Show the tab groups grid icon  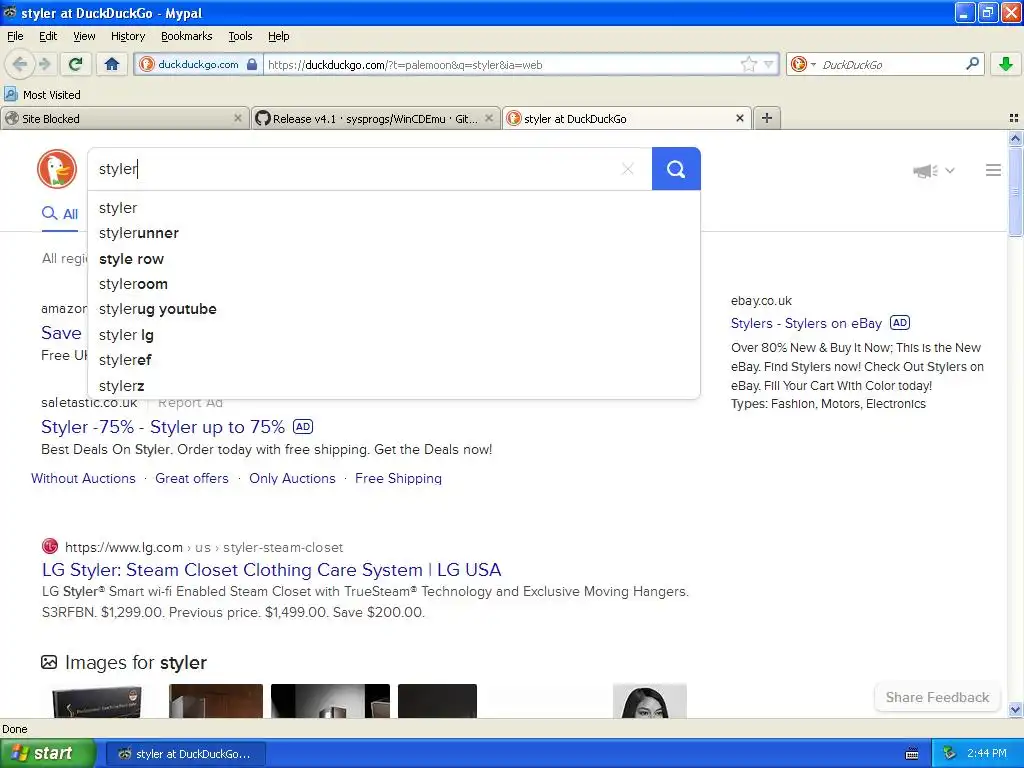[1014, 118]
